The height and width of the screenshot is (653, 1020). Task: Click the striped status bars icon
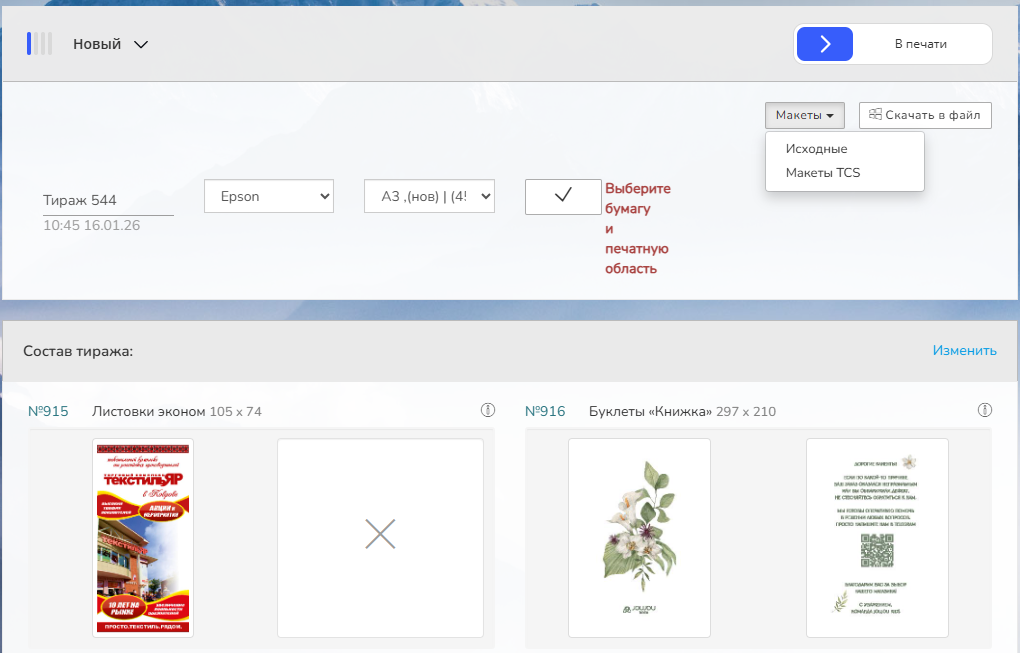click(x=40, y=44)
